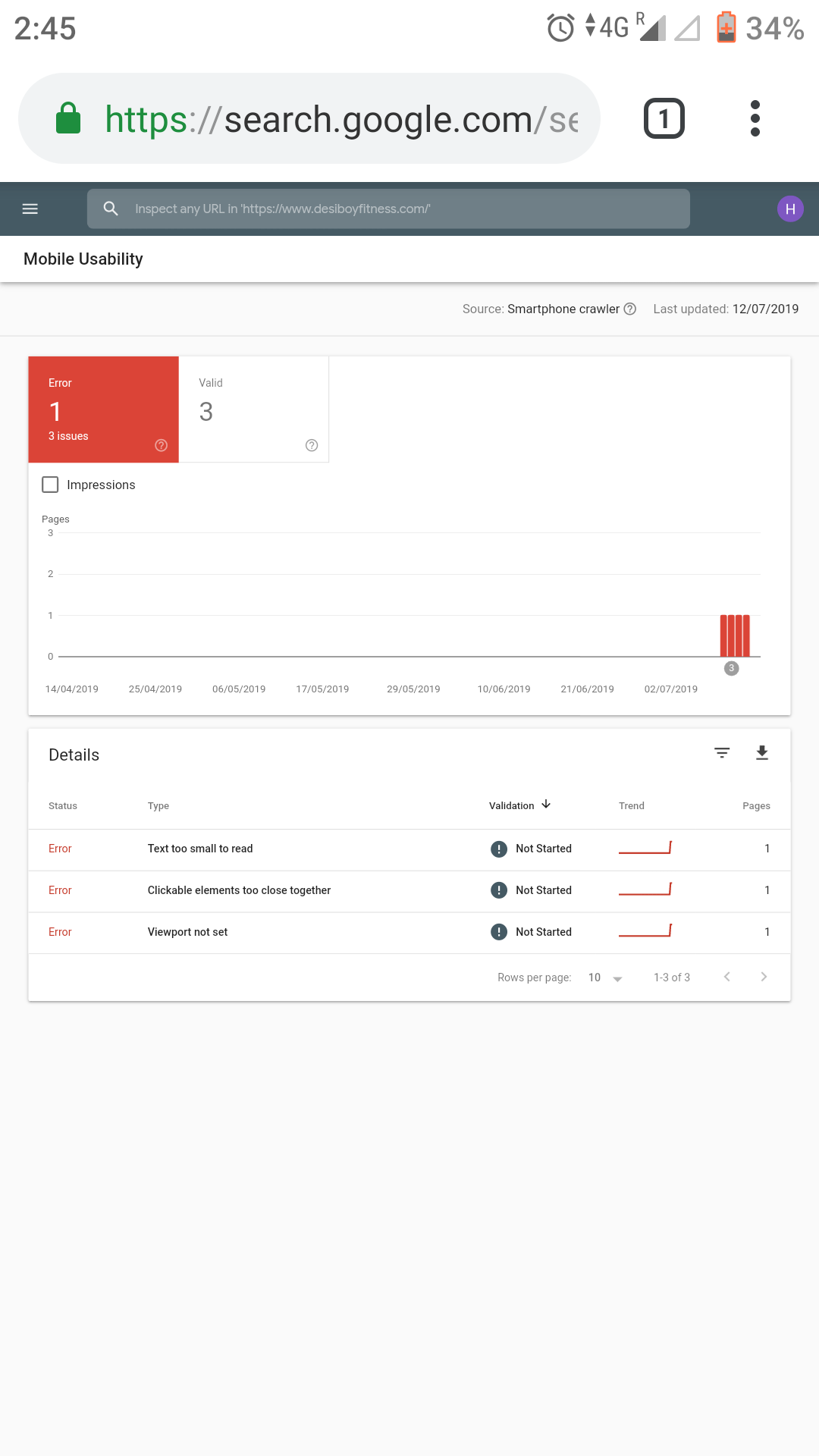Select the Valid status card

coord(254,409)
